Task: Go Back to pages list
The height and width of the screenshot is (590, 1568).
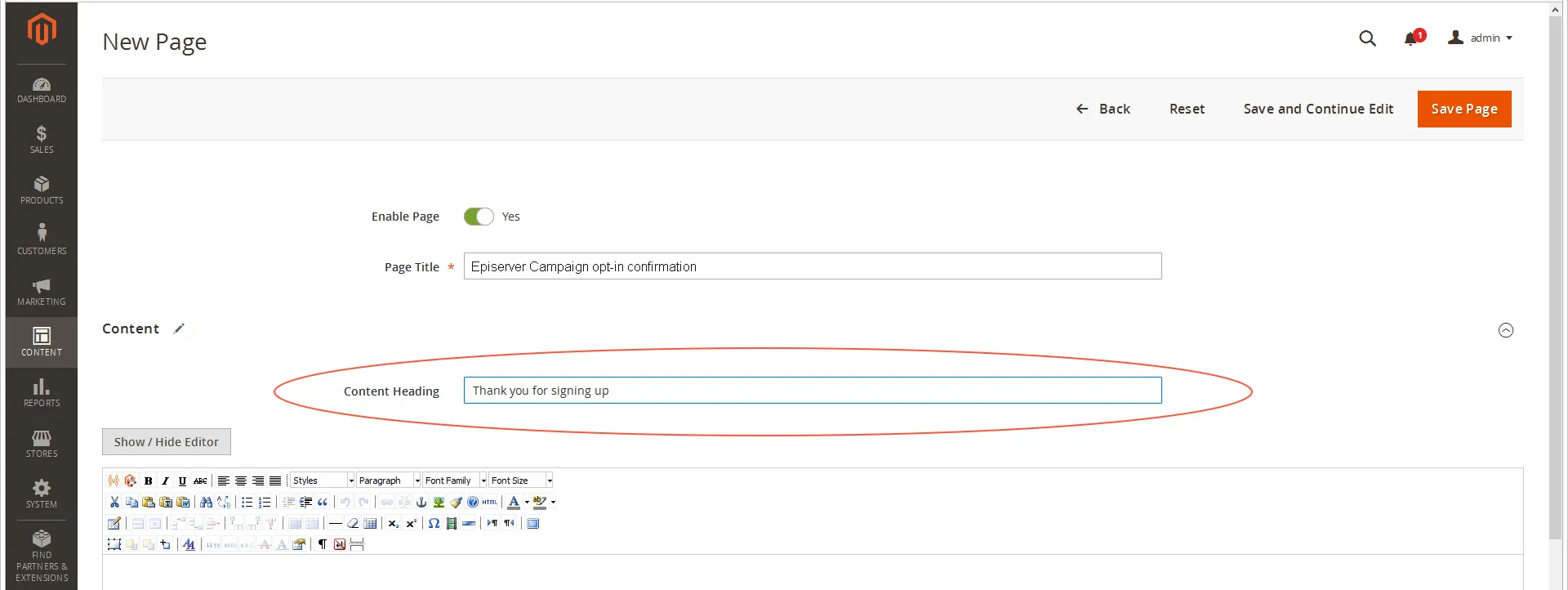Action: click(1103, 109)
